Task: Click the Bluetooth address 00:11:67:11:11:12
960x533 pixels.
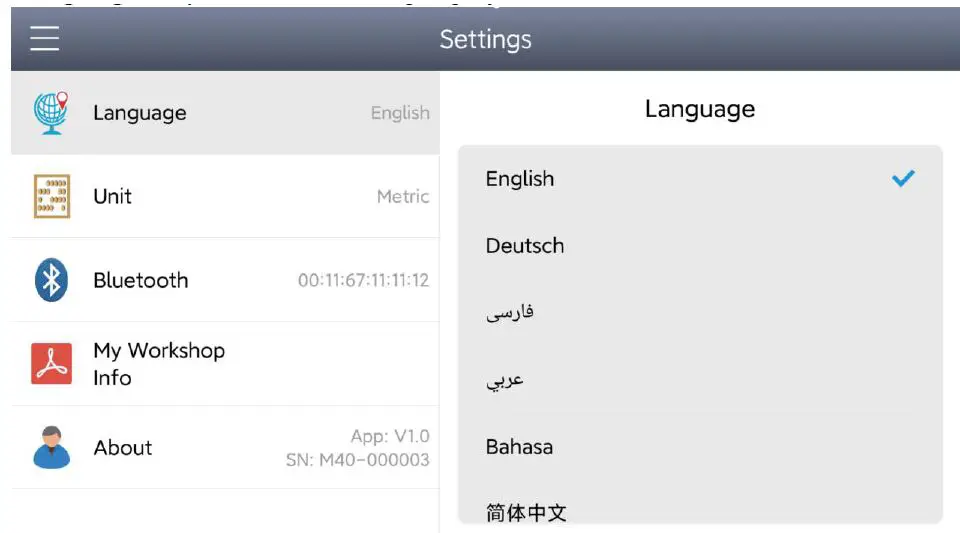Action: (363, 280)
